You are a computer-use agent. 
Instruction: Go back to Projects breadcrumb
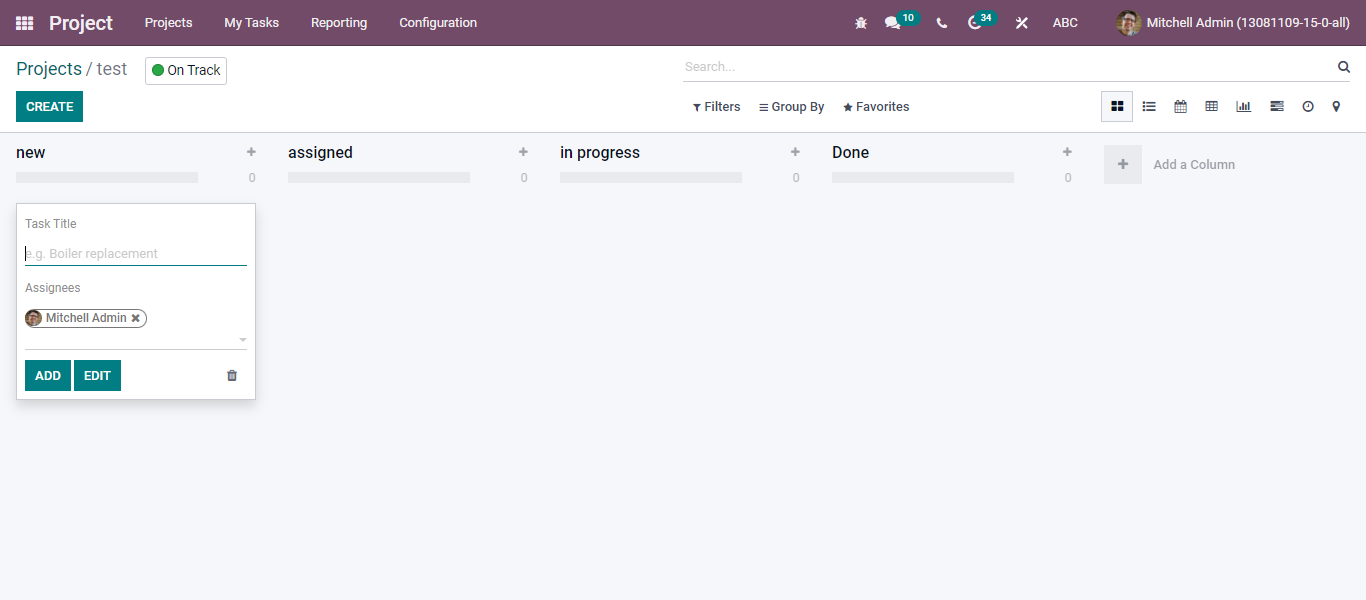point(49,69)
